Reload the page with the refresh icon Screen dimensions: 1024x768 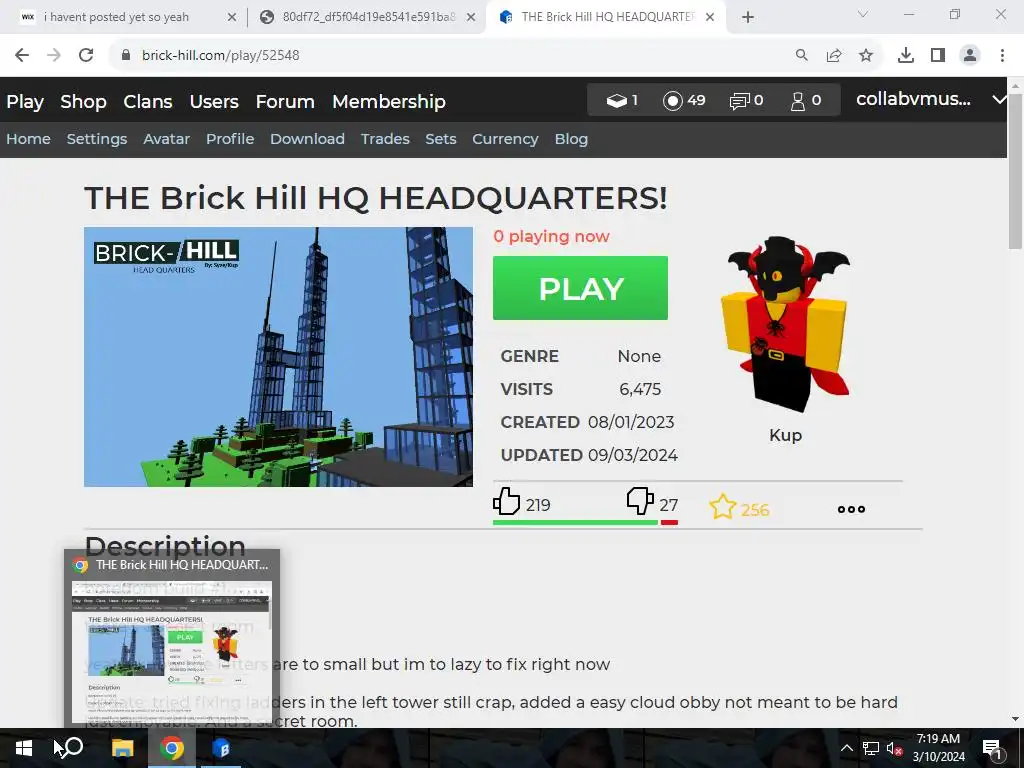point(86,56)
